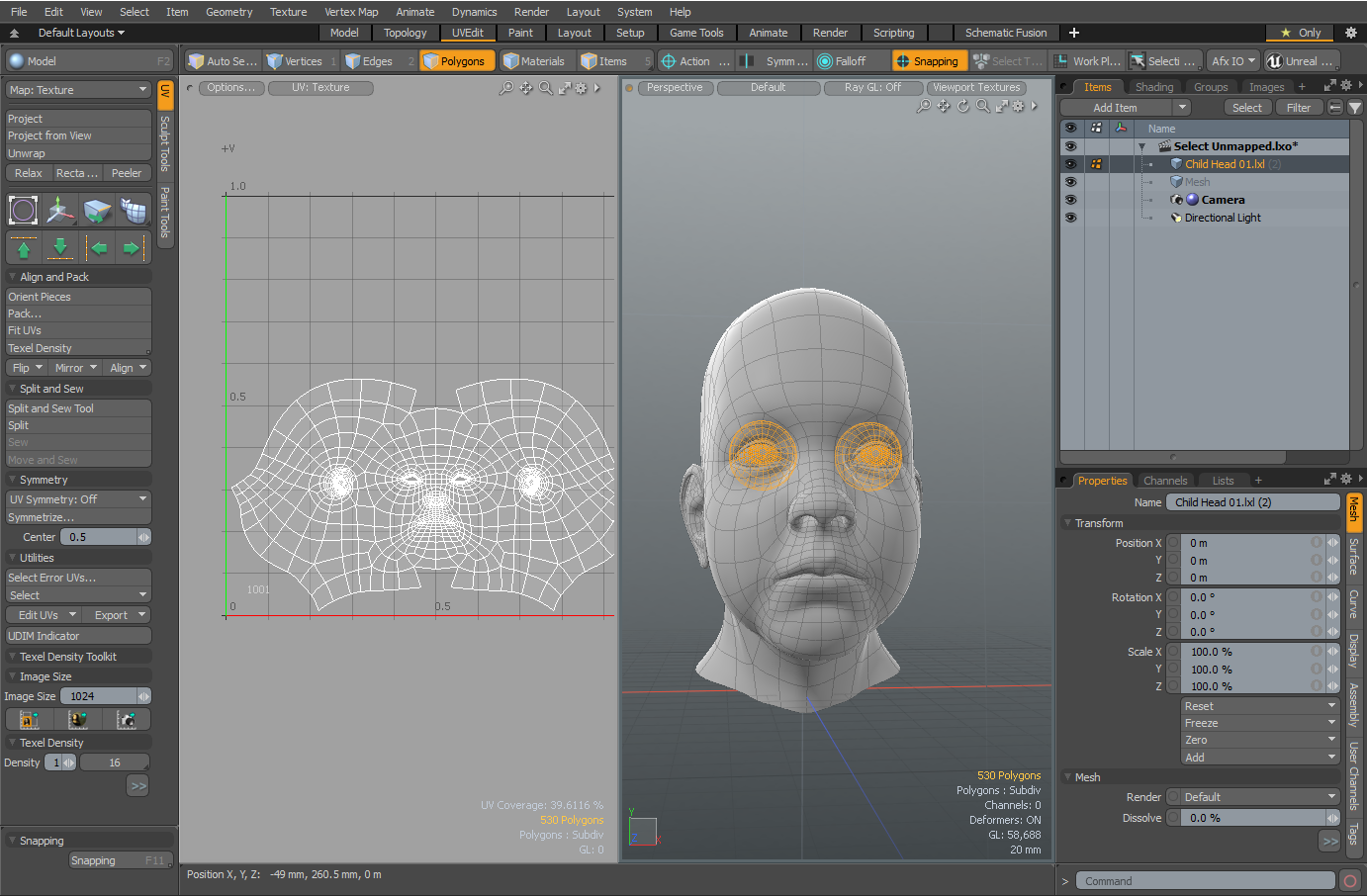Toggle visibility of Directional Light
1367x896 pixels.
[1070, 218]
